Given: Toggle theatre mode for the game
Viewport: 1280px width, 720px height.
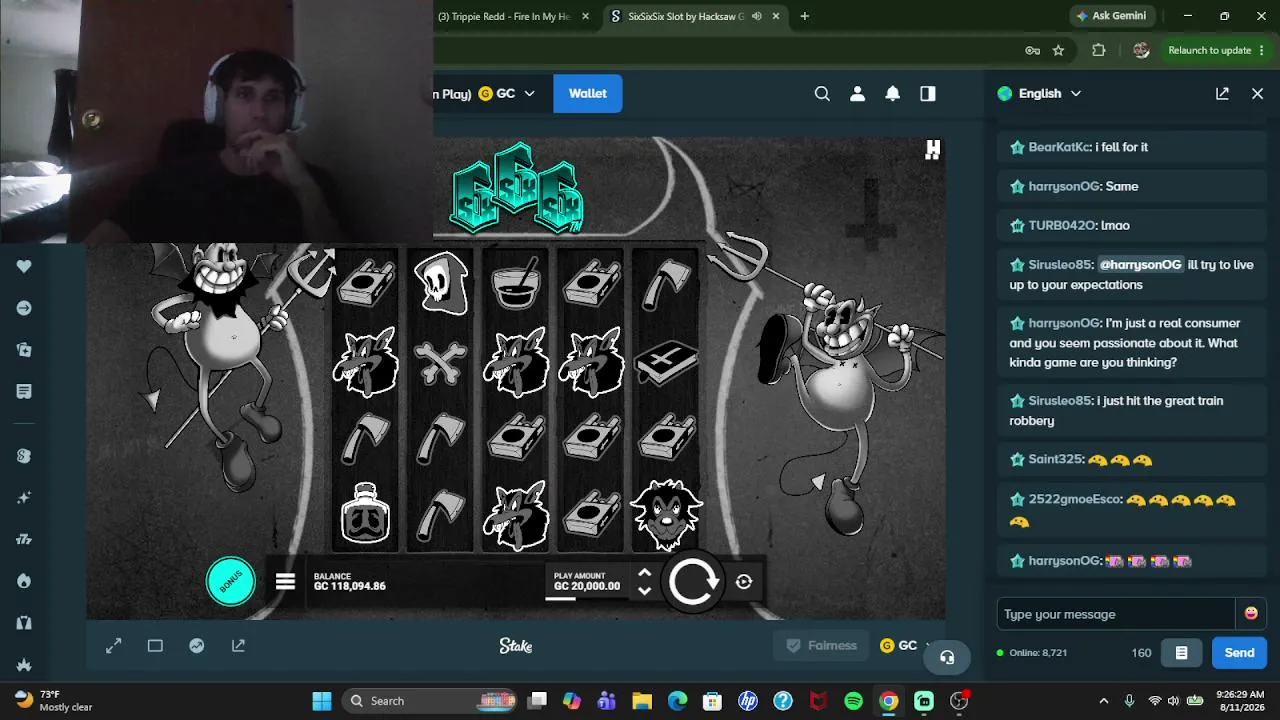Looking at the screenshot, I should (x=155, y=646).
